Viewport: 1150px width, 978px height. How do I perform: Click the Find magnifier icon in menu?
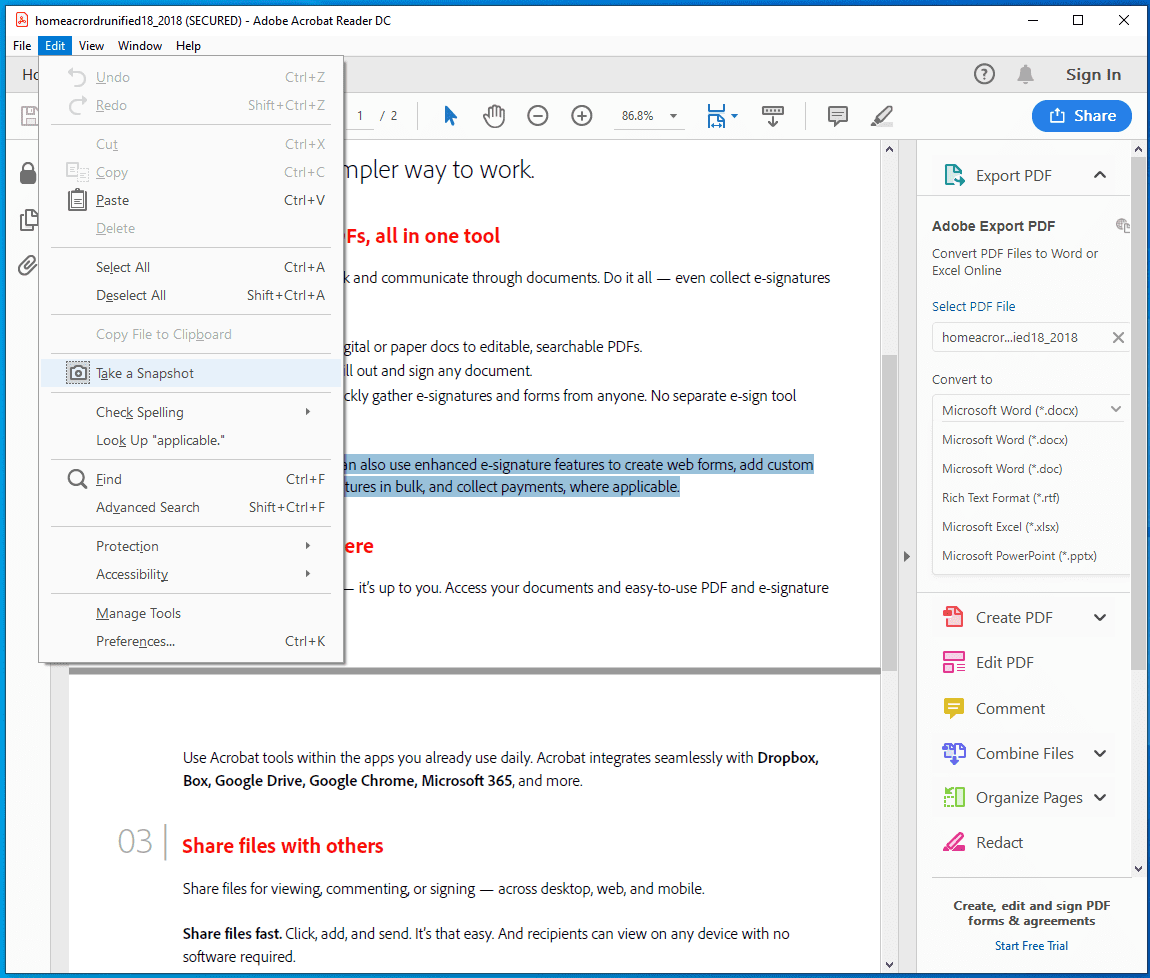[77, 479]
